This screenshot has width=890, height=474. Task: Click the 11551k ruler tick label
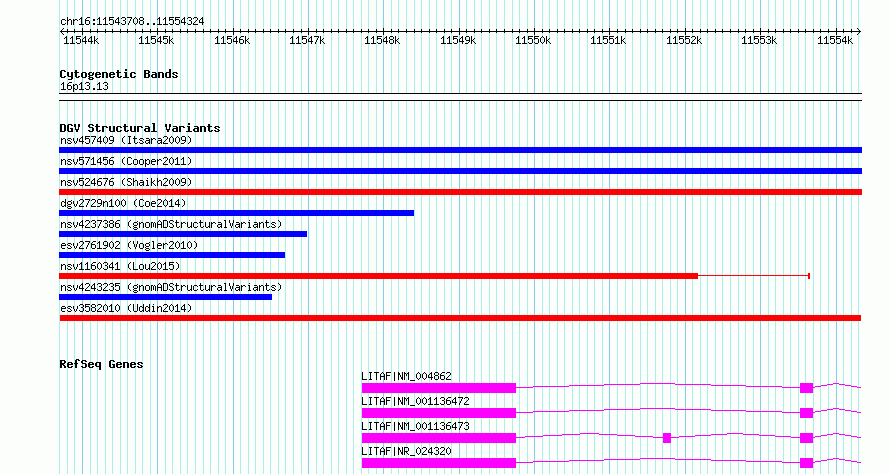pos(608,40)
